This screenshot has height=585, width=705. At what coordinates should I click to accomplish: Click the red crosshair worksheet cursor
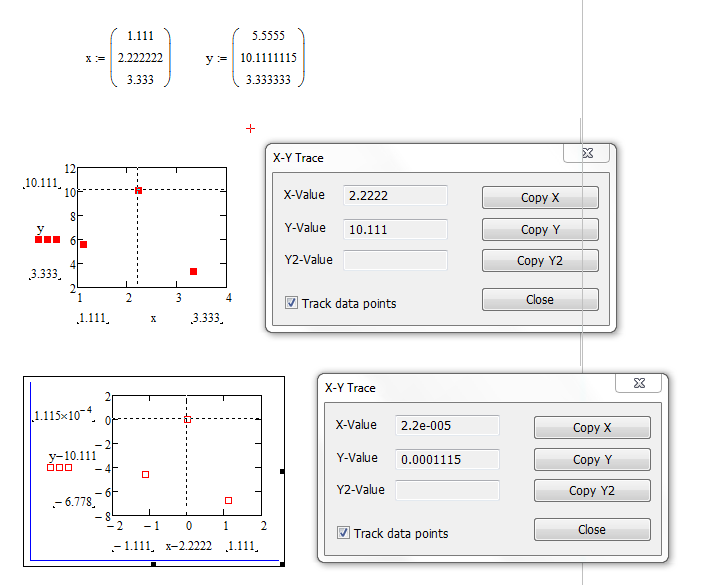pyautogui.click(x=250, y=129)
